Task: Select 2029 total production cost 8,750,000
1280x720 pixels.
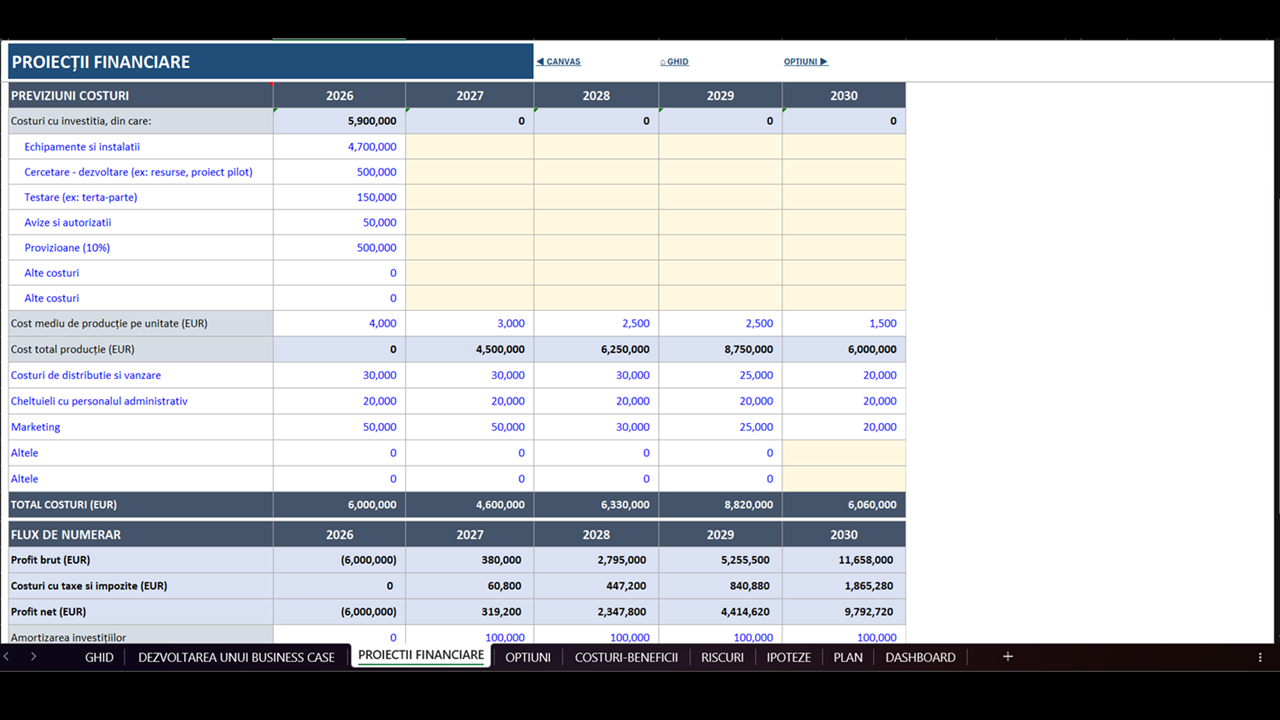Action: tap(720, 350)
